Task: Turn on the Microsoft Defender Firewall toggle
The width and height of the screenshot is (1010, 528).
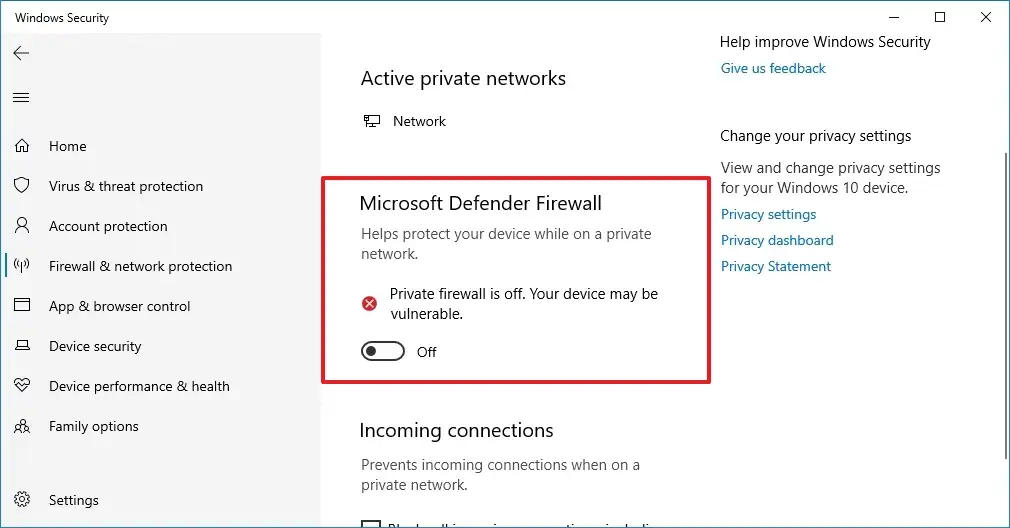Action: pyautogui.click(x=383, y=351)
